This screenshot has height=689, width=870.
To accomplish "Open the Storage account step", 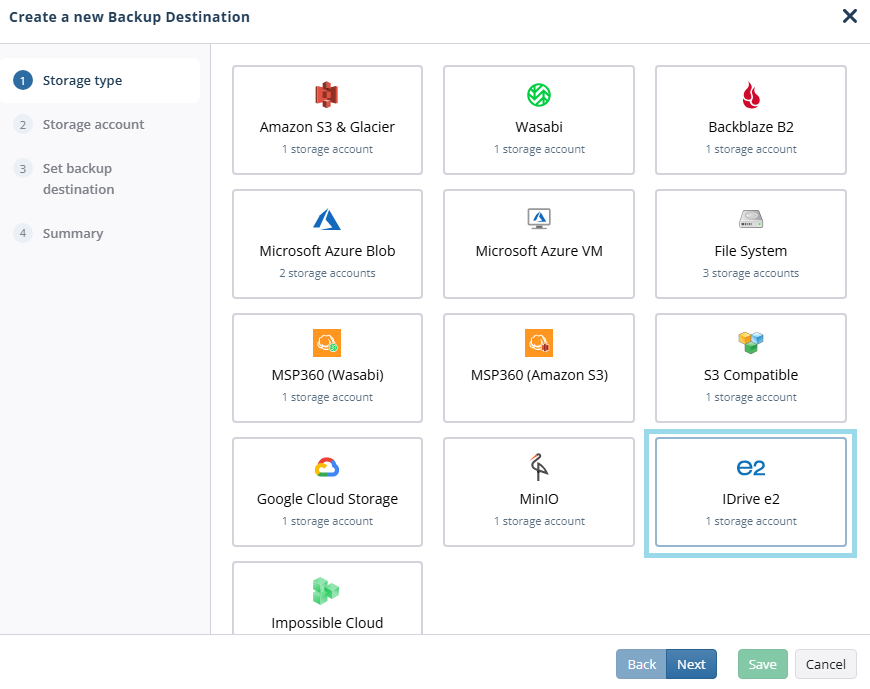I will tap(93, 124).
